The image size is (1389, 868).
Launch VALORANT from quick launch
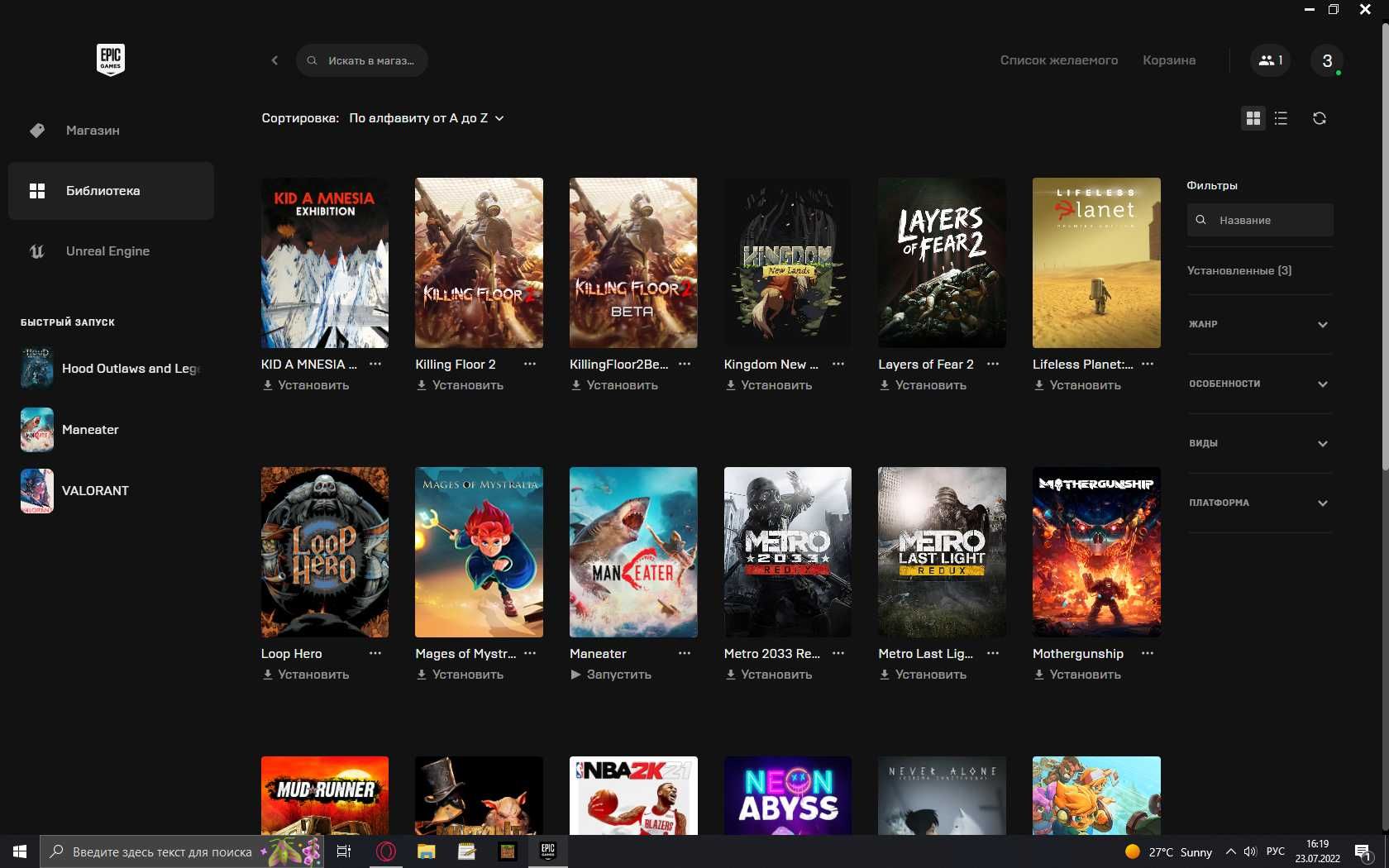(111, 491)
